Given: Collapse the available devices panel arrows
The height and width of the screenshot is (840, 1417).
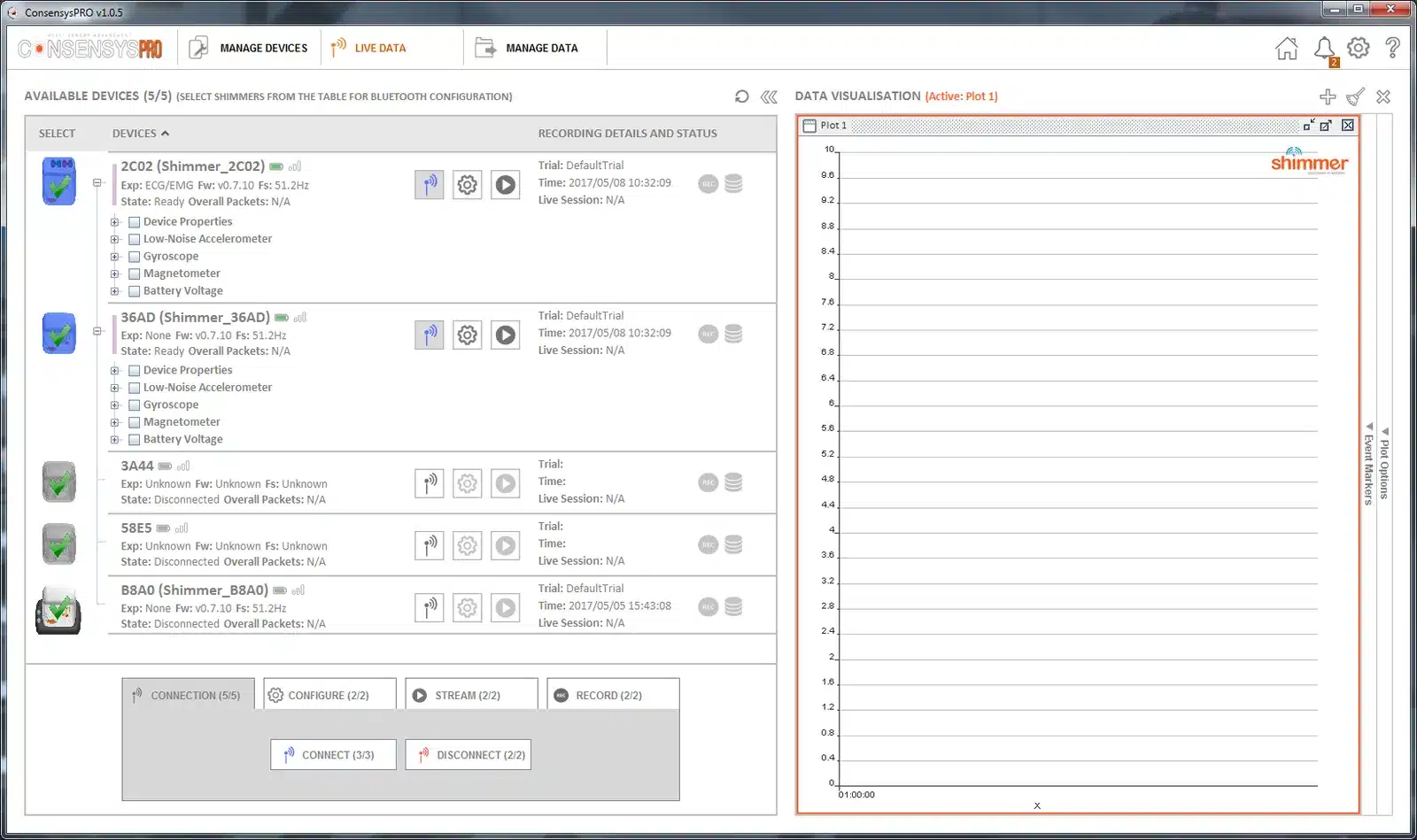Looking at the screenshot, I should [x=769, y=96].
